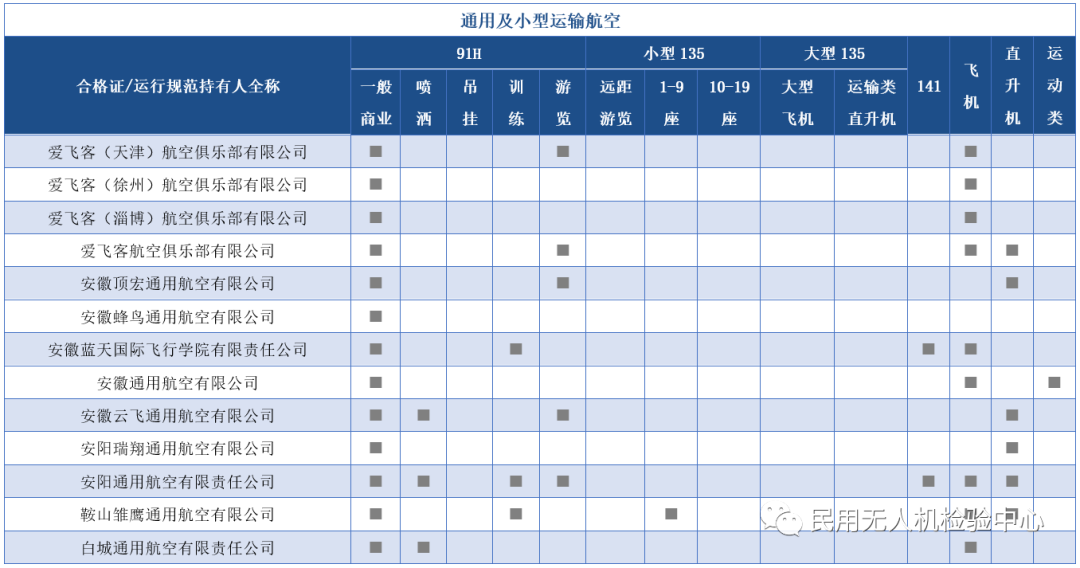Click 直升机 marker for 安阳瑞翔通用航空
Image resolution: width=1080 pixels, height=568 pixels.
tap(1012, 448)
